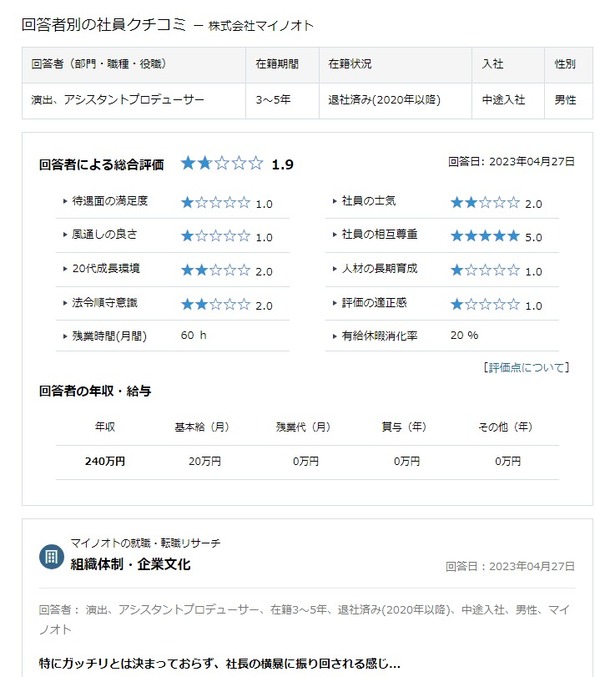This screenshot has width=600, height=677.
Task: Click the 20万円 base salary value
Action: [205, 462]
